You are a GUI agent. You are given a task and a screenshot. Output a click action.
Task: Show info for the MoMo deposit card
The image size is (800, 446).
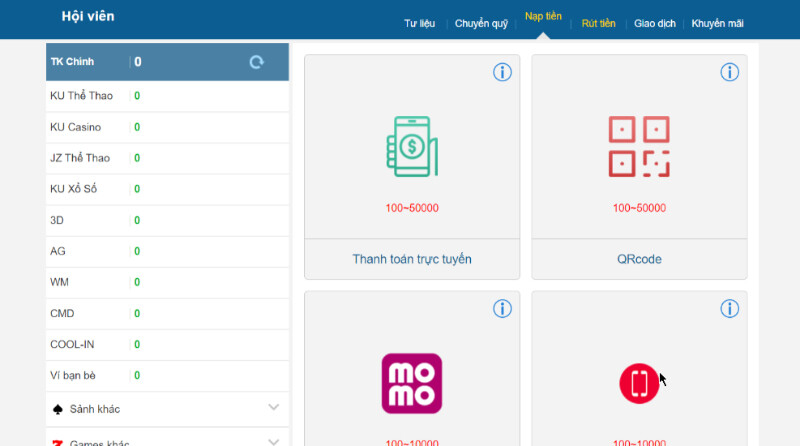pos(502,309)
